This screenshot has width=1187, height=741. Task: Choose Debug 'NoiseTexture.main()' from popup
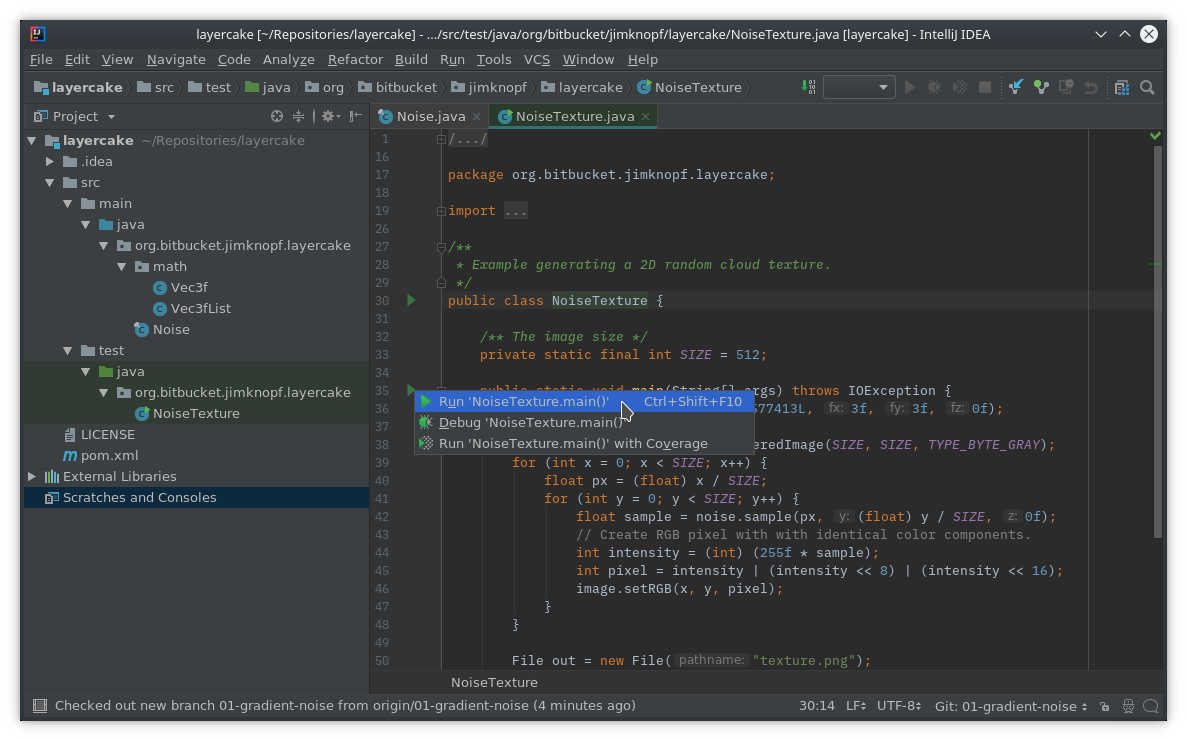click(584, 422)
